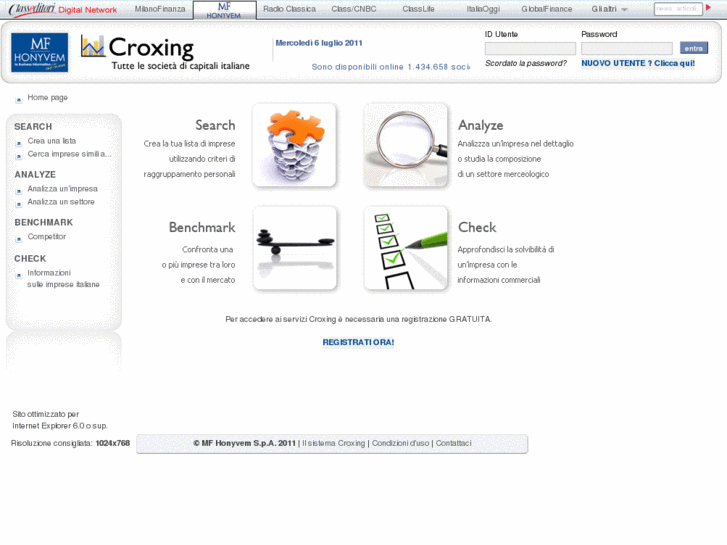Open Cerca imprese simili a link
Screen dimensions: 727x545
tap(69, 154)
